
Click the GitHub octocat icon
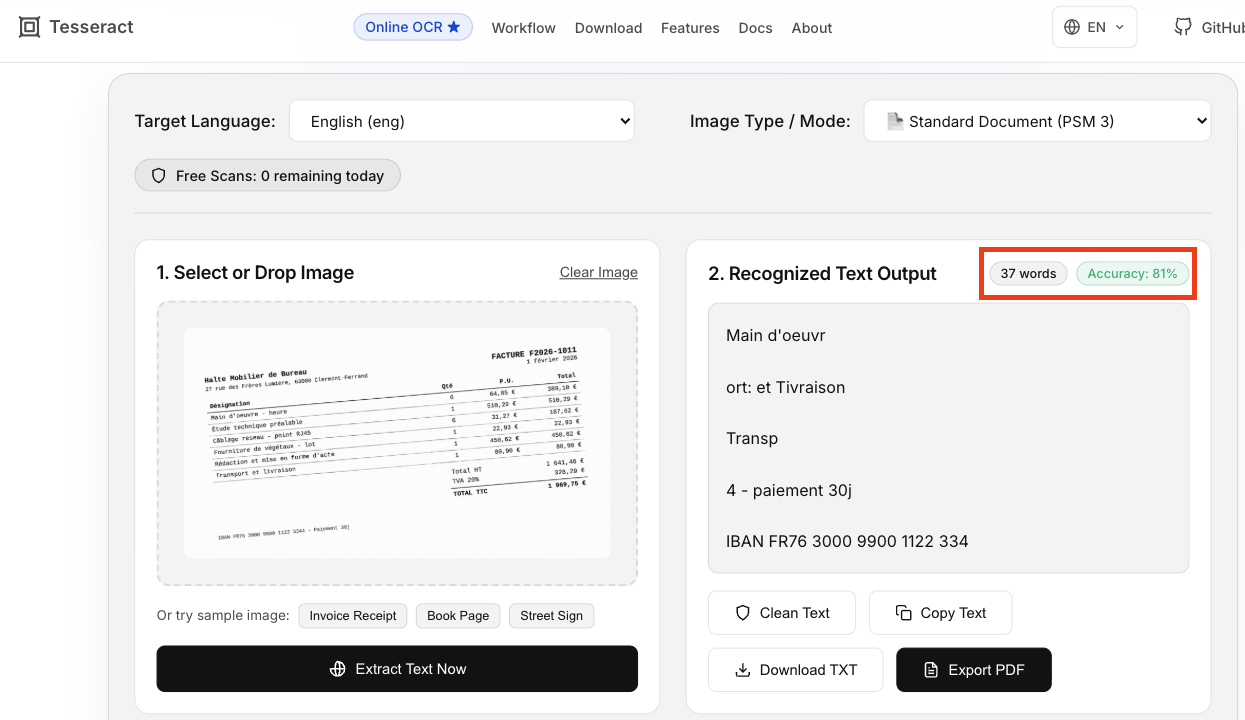[1183, 27]
